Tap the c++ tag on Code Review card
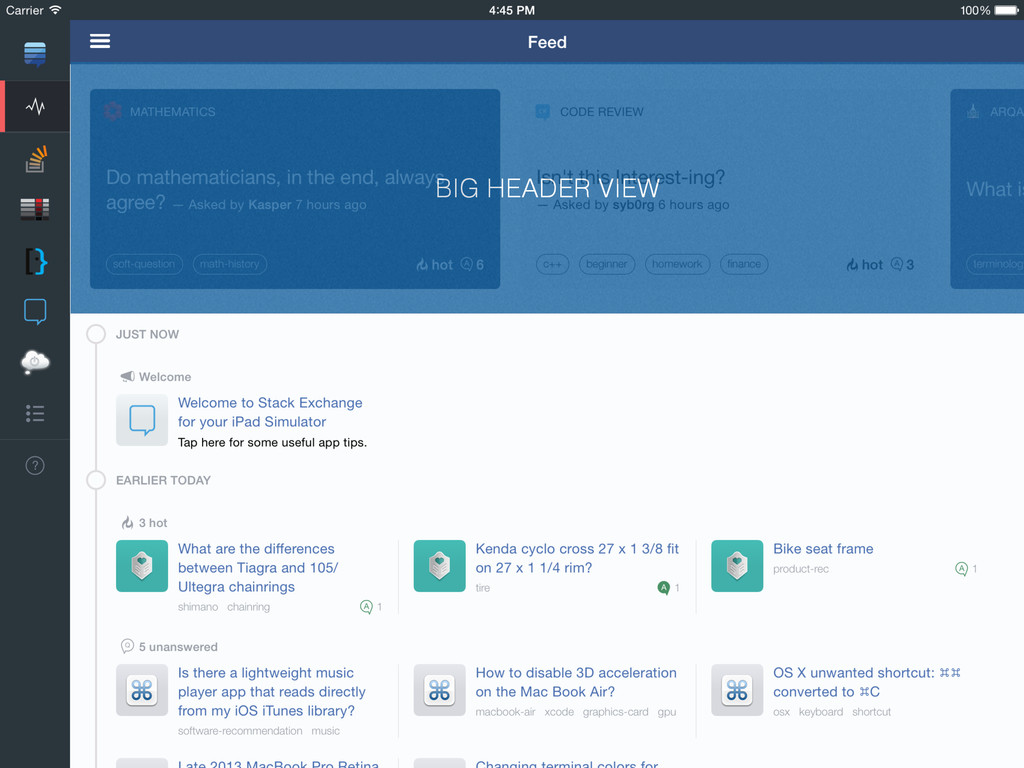 click(x=552, y=264)
